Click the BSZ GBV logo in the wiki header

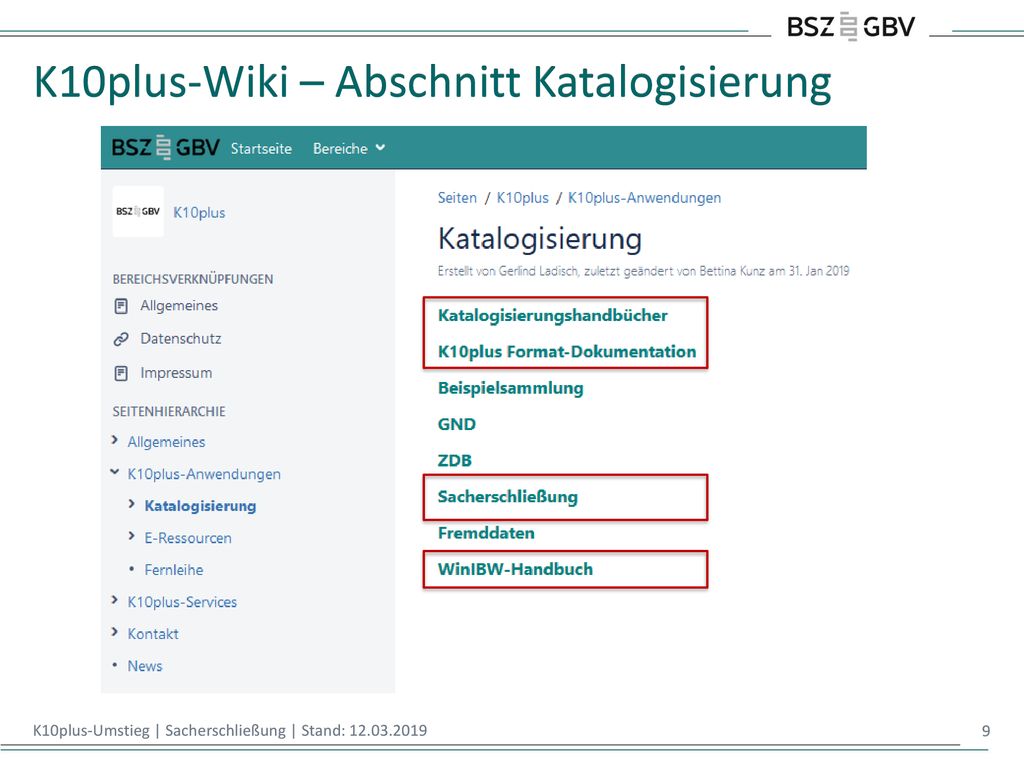coord(165,148)
